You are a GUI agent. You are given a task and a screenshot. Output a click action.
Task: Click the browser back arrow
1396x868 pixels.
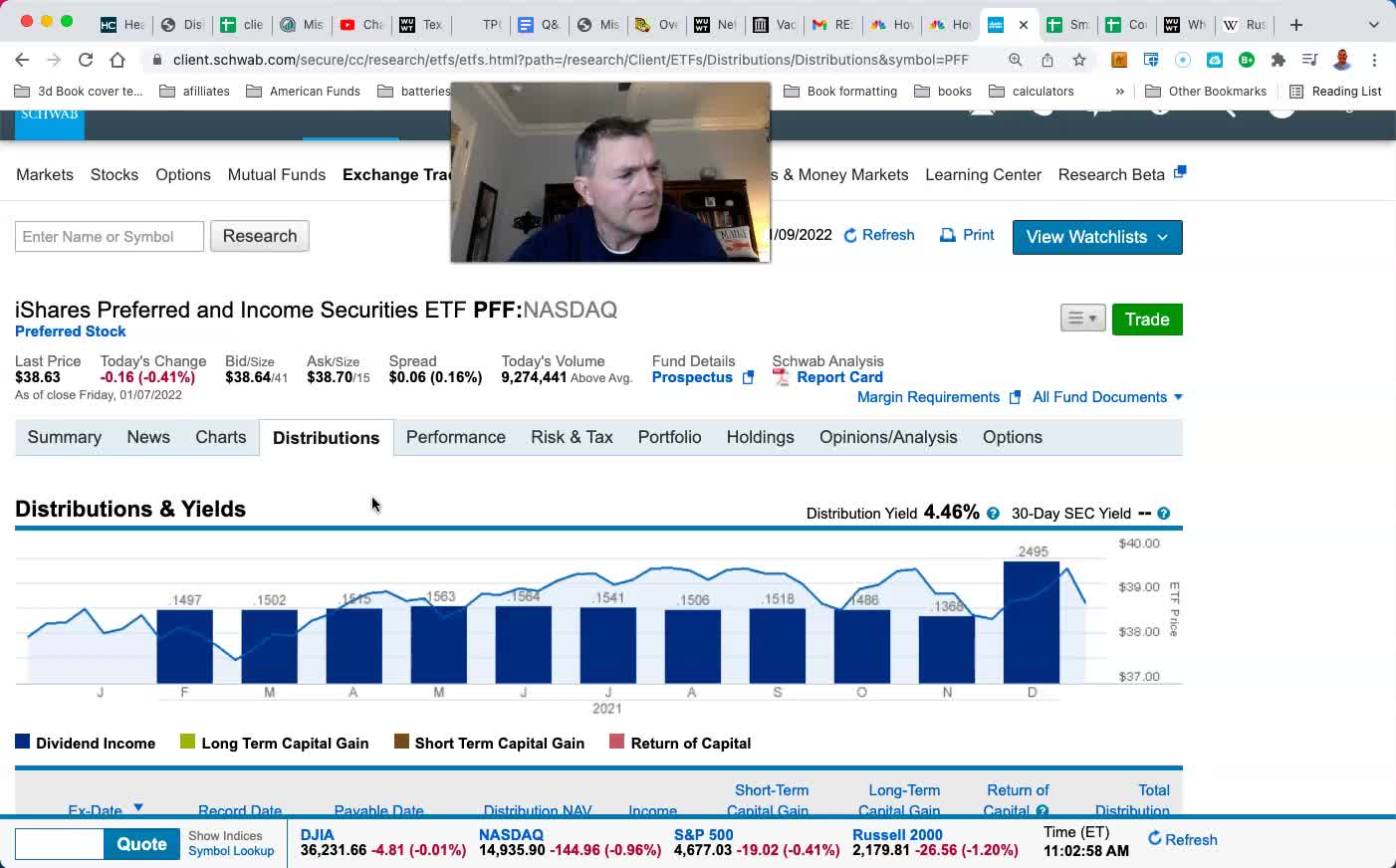click(22, 60)
